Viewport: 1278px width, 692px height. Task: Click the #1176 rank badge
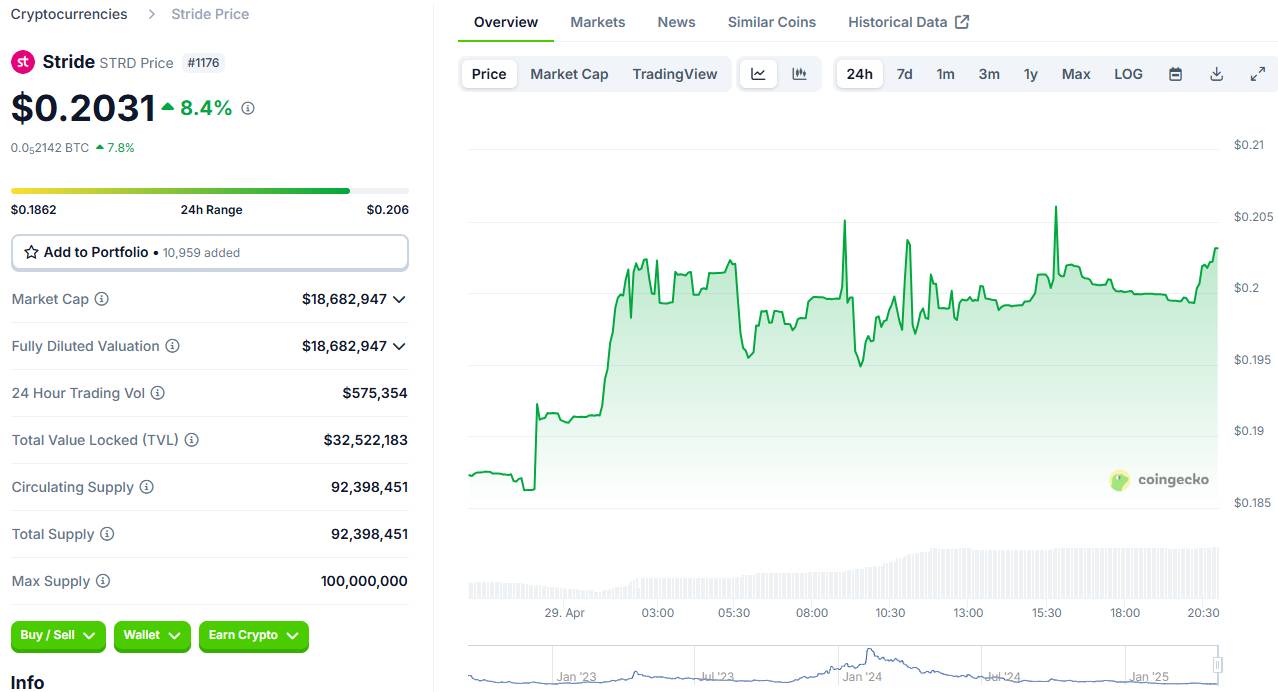tap(204, 62)
